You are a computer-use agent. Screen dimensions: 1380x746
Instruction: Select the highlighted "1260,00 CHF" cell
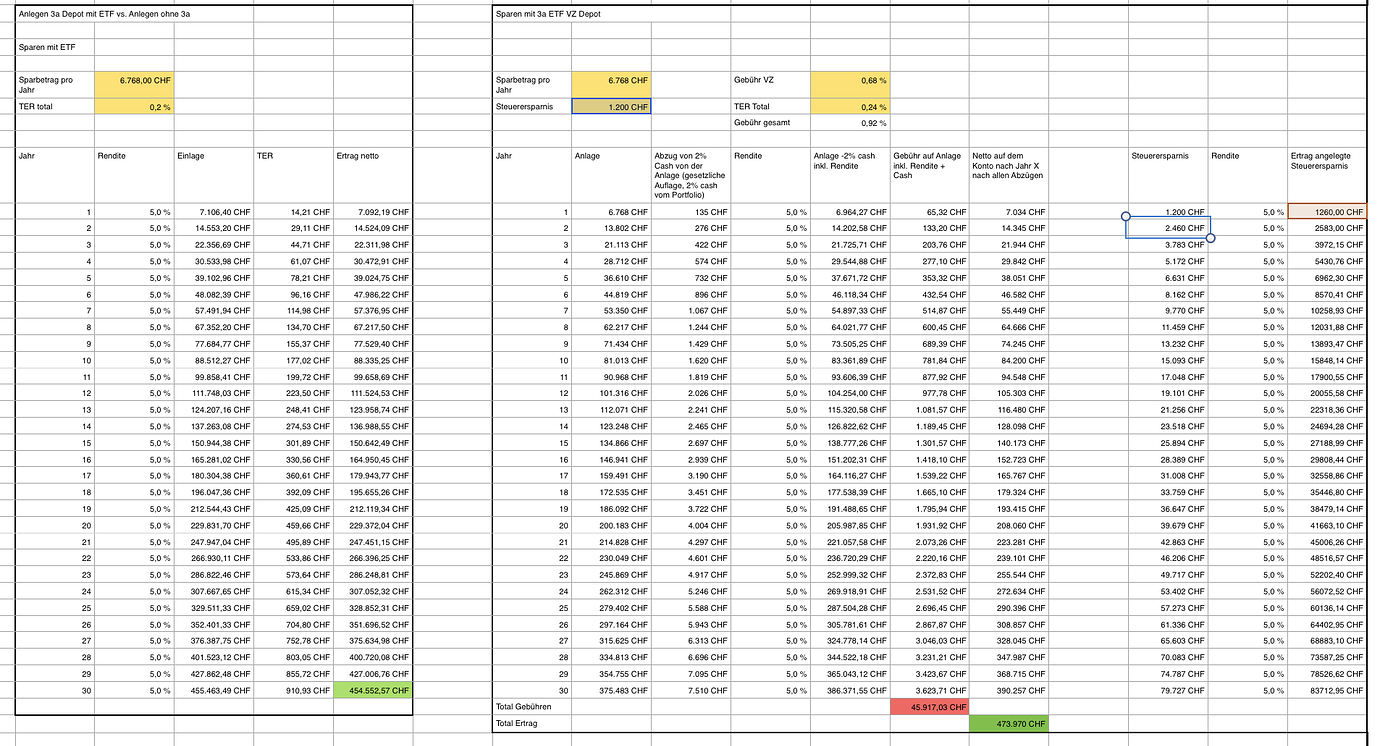tap(1327, 212)
